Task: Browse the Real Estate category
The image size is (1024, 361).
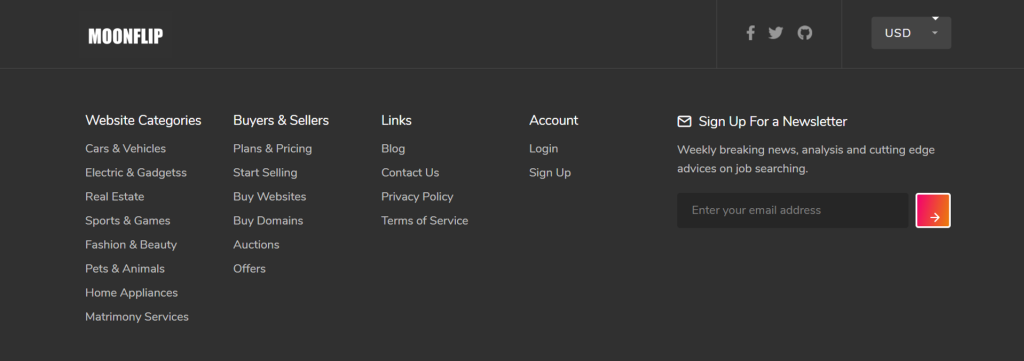Action: [114, 196]
